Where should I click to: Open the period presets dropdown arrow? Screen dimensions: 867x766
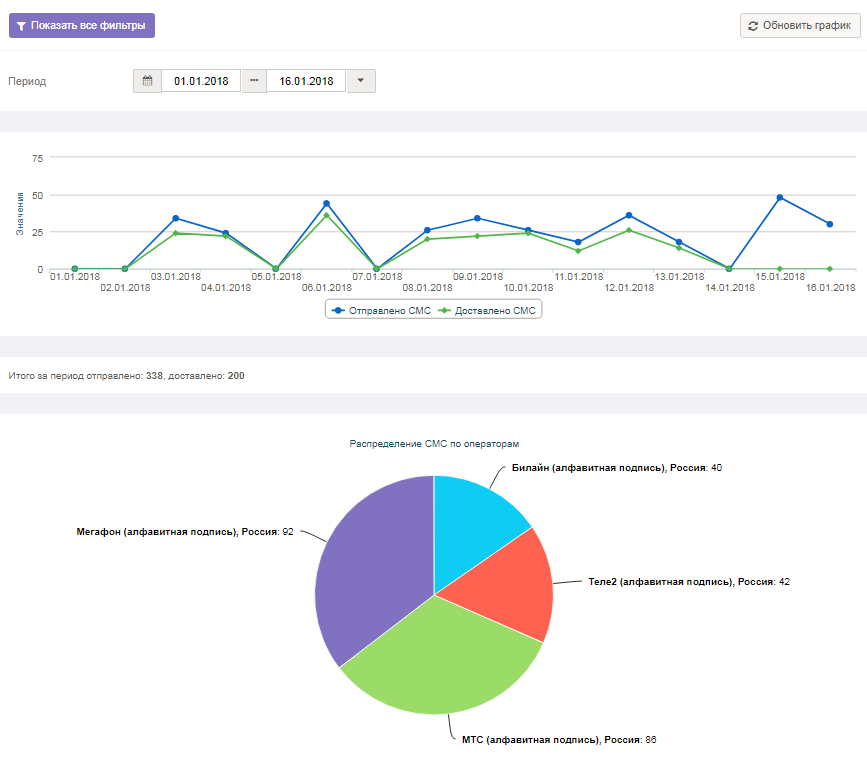tap(361, 81)
